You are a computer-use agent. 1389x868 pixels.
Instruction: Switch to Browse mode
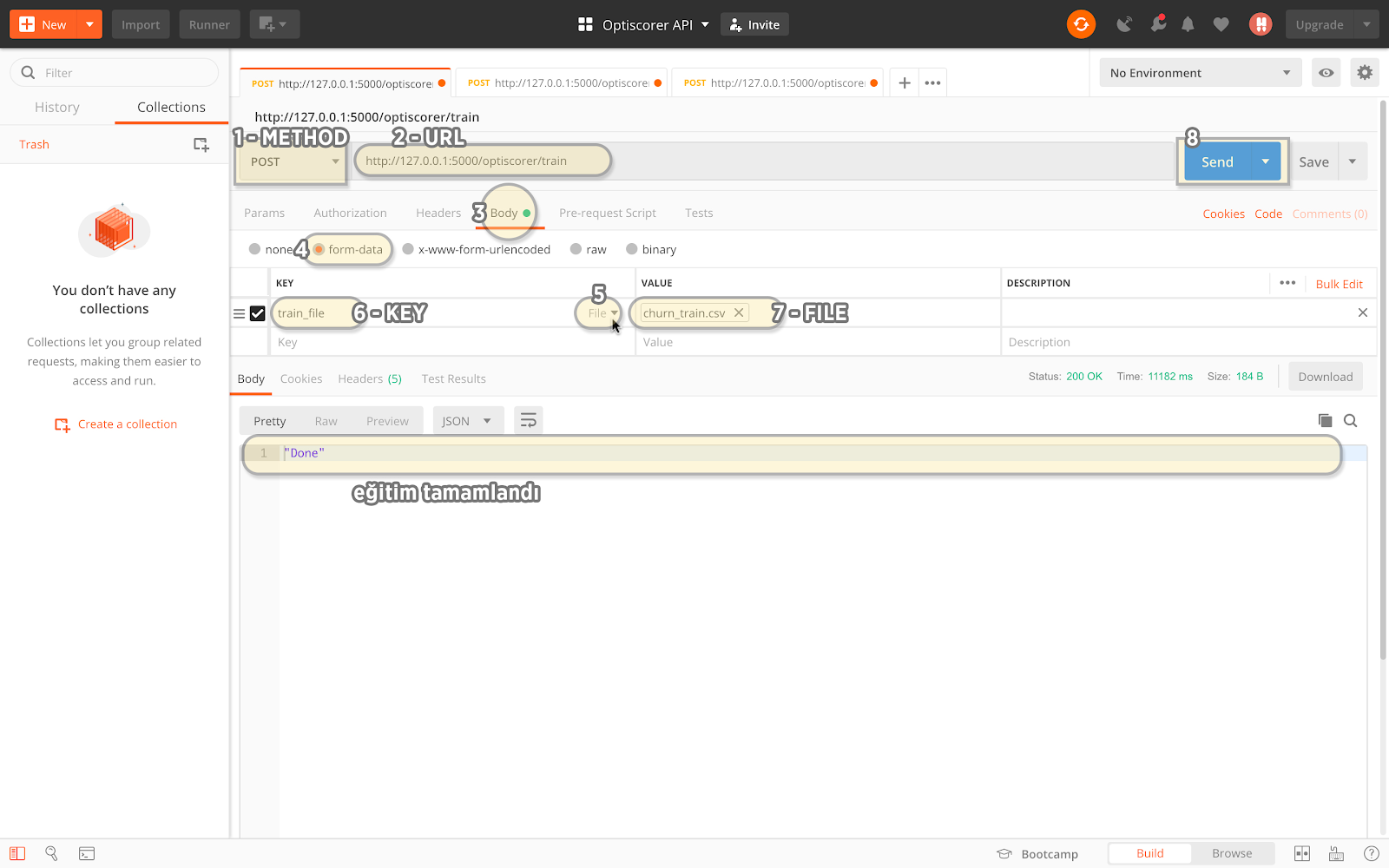pyautogui.click(x=1232, y=853)
